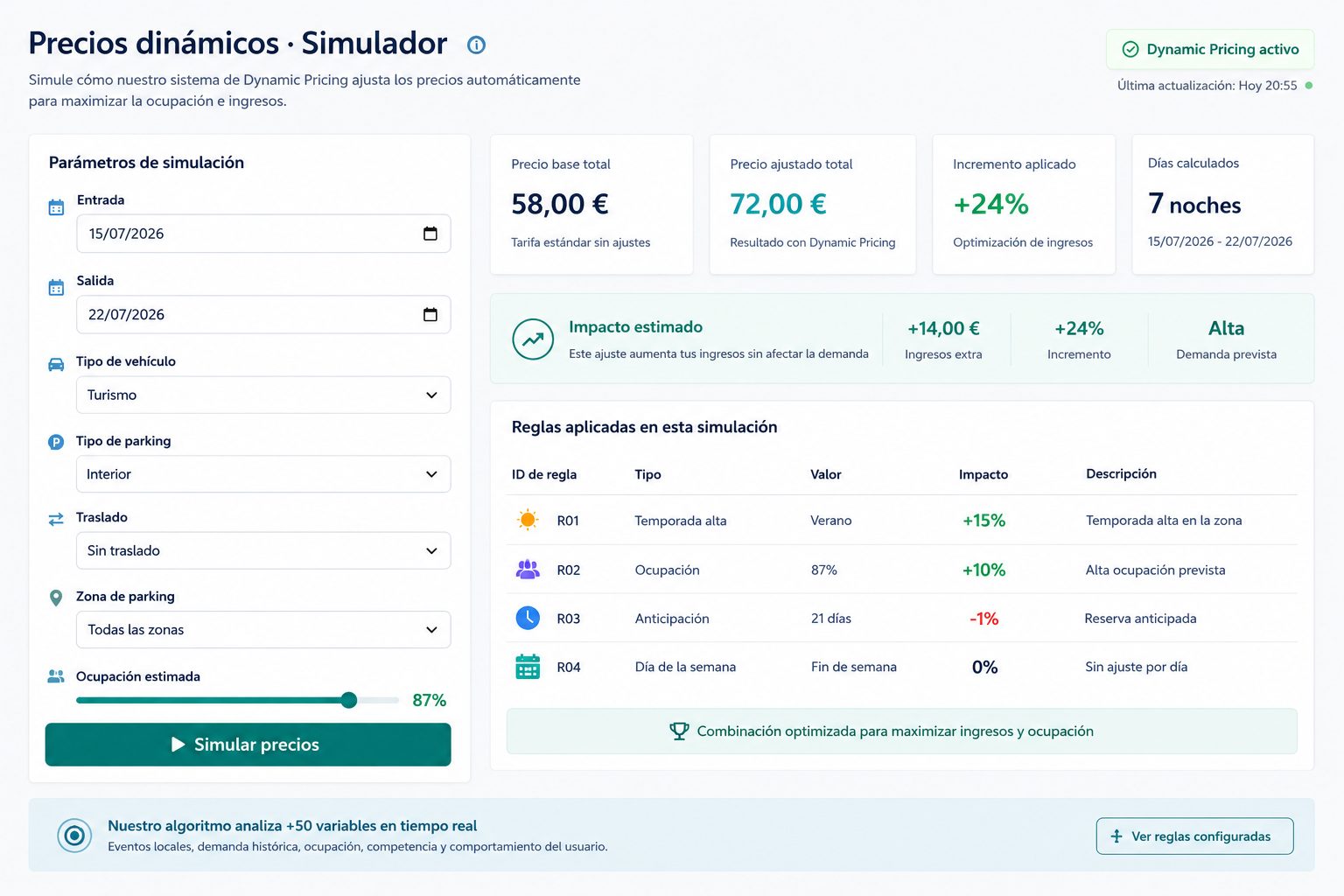
Task: Click the Alta Demanda prevista value
Action: pyautogui.click(x=1226, y=328)
